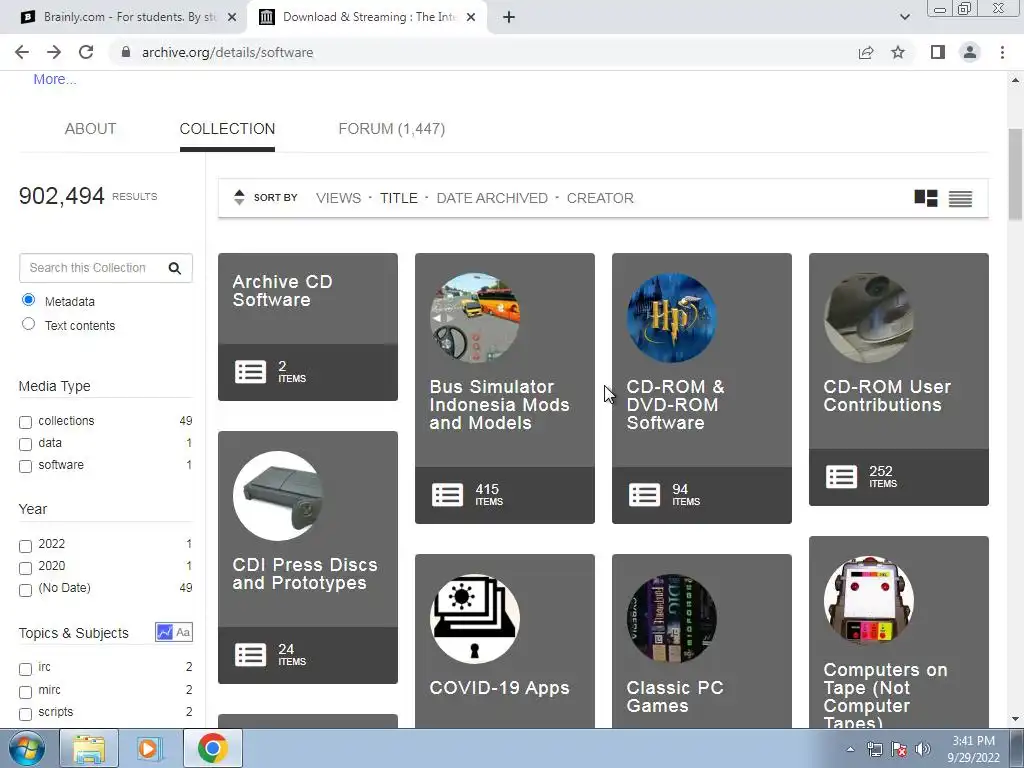This screenshot has width=1024, height=768.
Task: Open CD-ROM & DVD-ROM Software thumbnail
Action: coord(672,318)
